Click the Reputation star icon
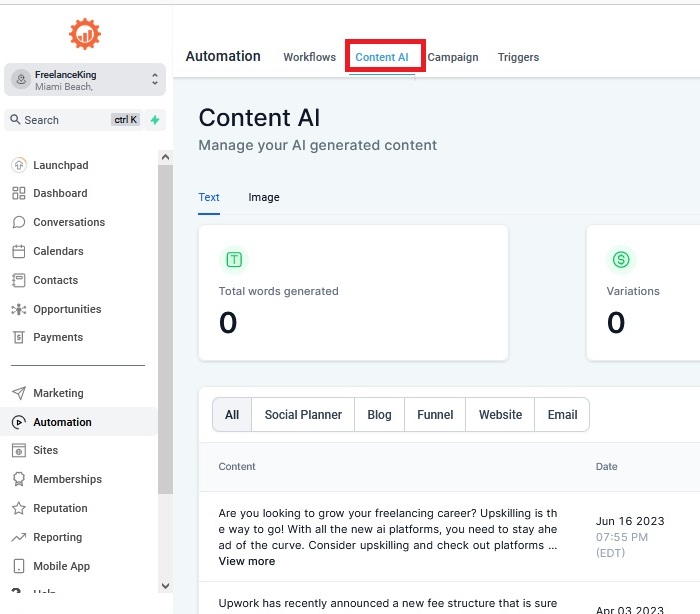 (x=18, y=508)
